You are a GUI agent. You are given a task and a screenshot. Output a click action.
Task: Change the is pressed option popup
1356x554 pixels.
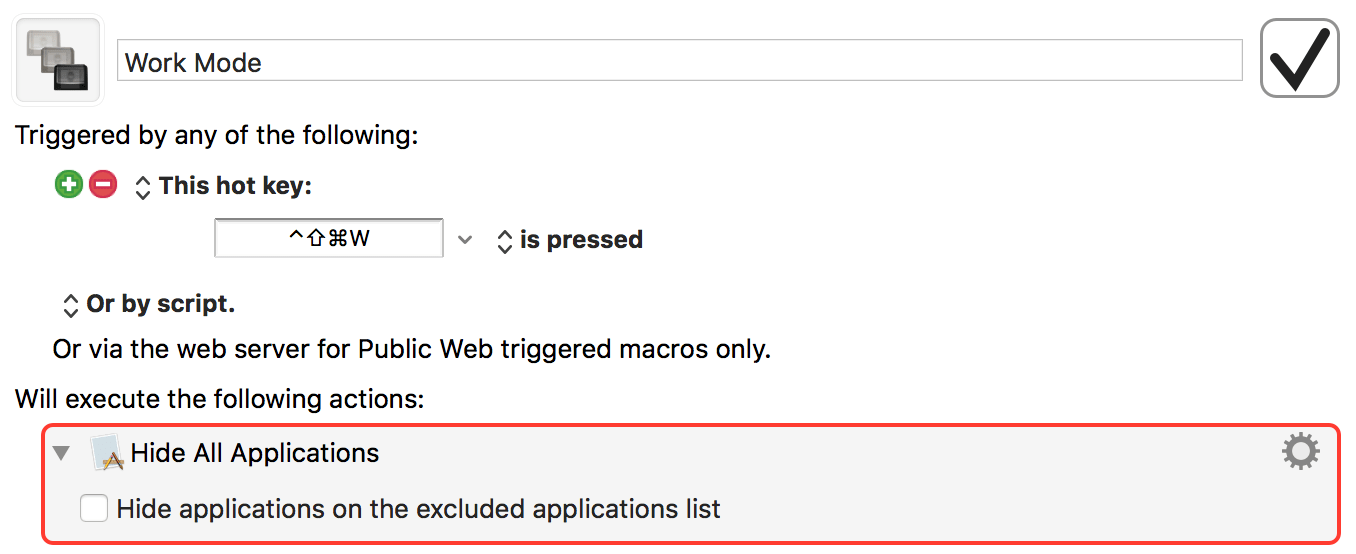505,241
